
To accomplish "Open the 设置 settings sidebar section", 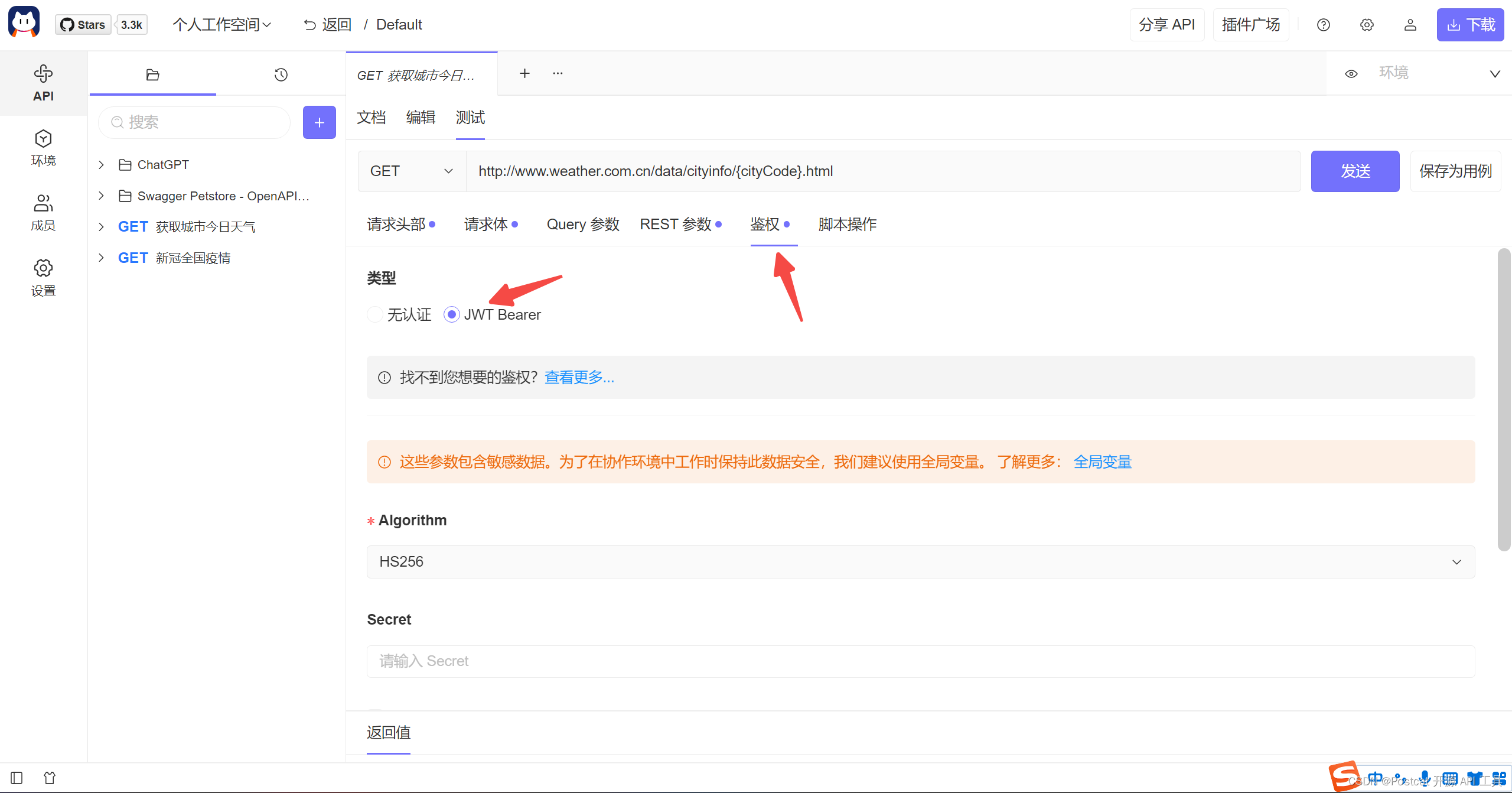I will tap(43, 278).
